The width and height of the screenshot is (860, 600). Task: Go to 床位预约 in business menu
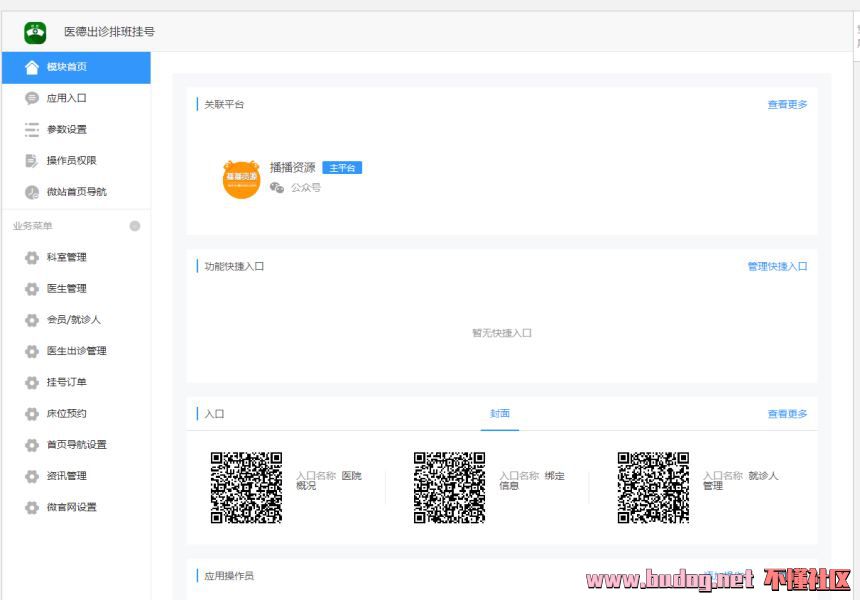point(76,414)
